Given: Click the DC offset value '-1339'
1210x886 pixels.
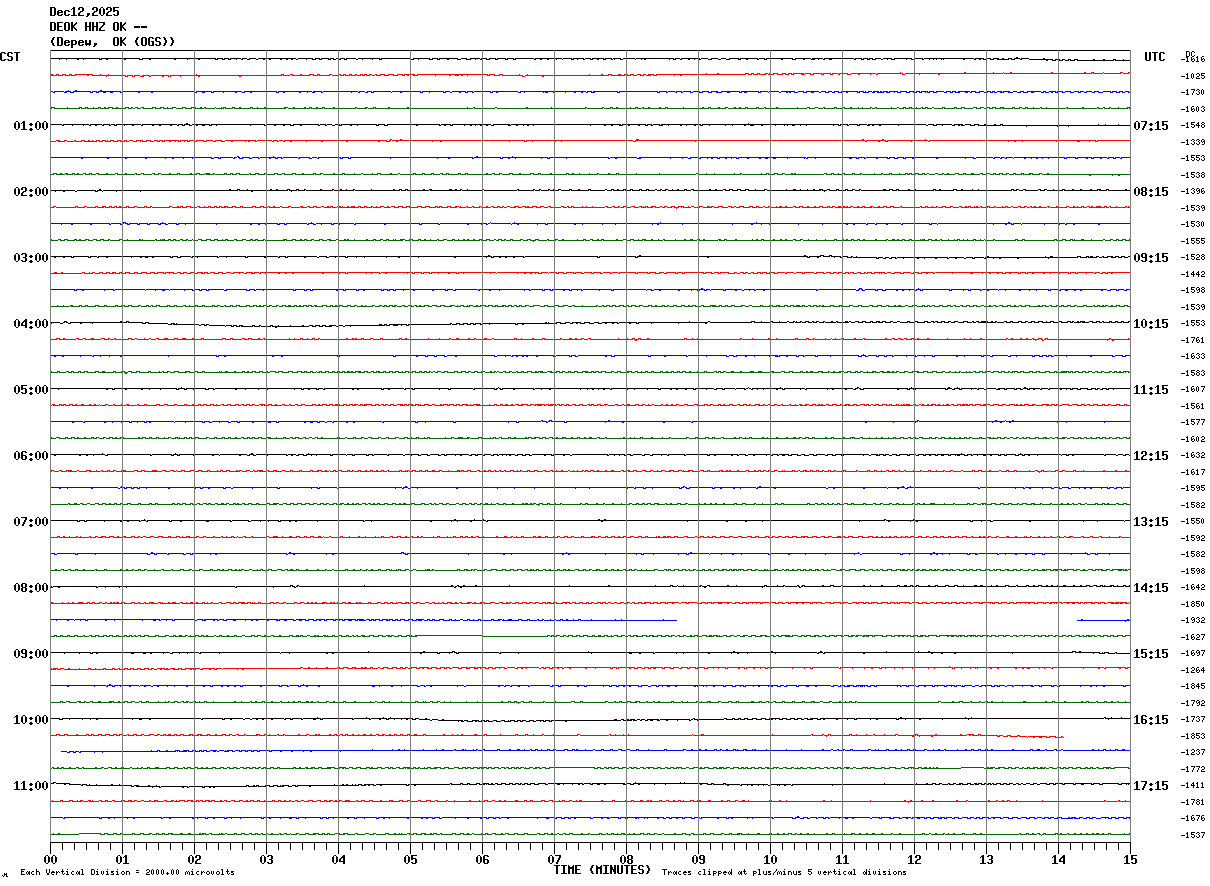Looking at the screenshot, I should (x=1193, y=142).
